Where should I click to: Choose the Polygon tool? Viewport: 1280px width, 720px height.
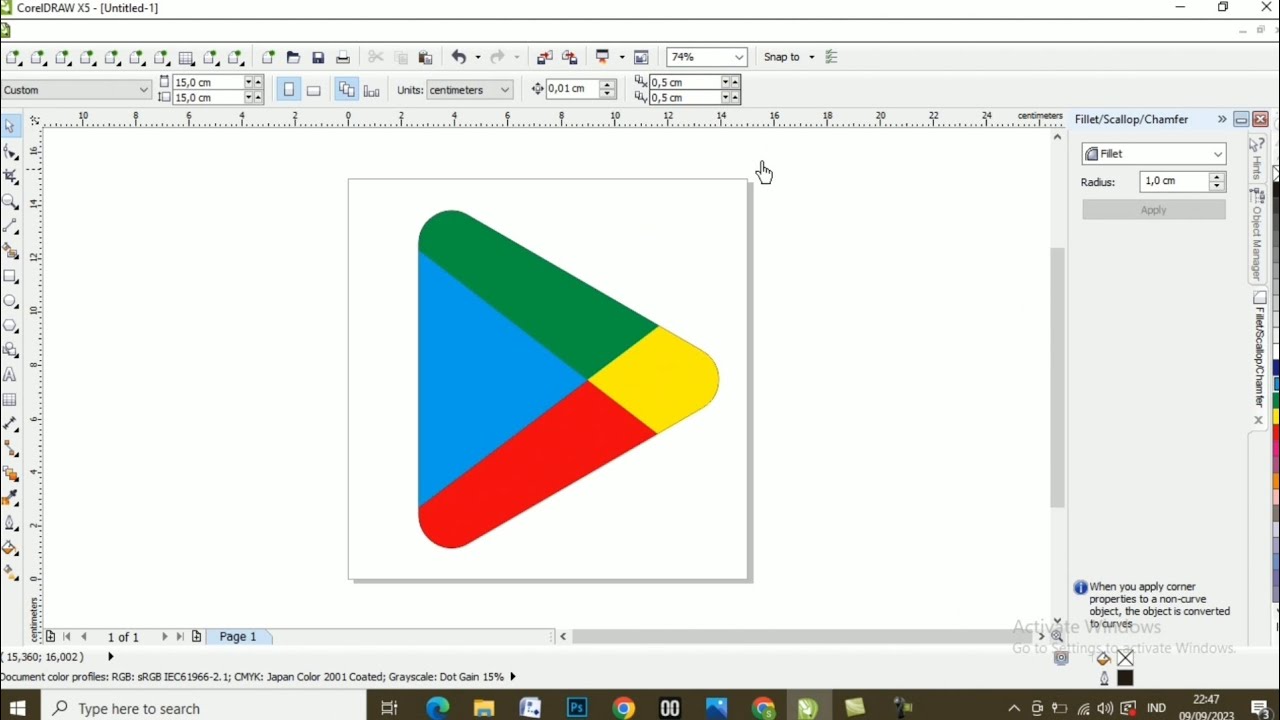(x=10, y=326)
